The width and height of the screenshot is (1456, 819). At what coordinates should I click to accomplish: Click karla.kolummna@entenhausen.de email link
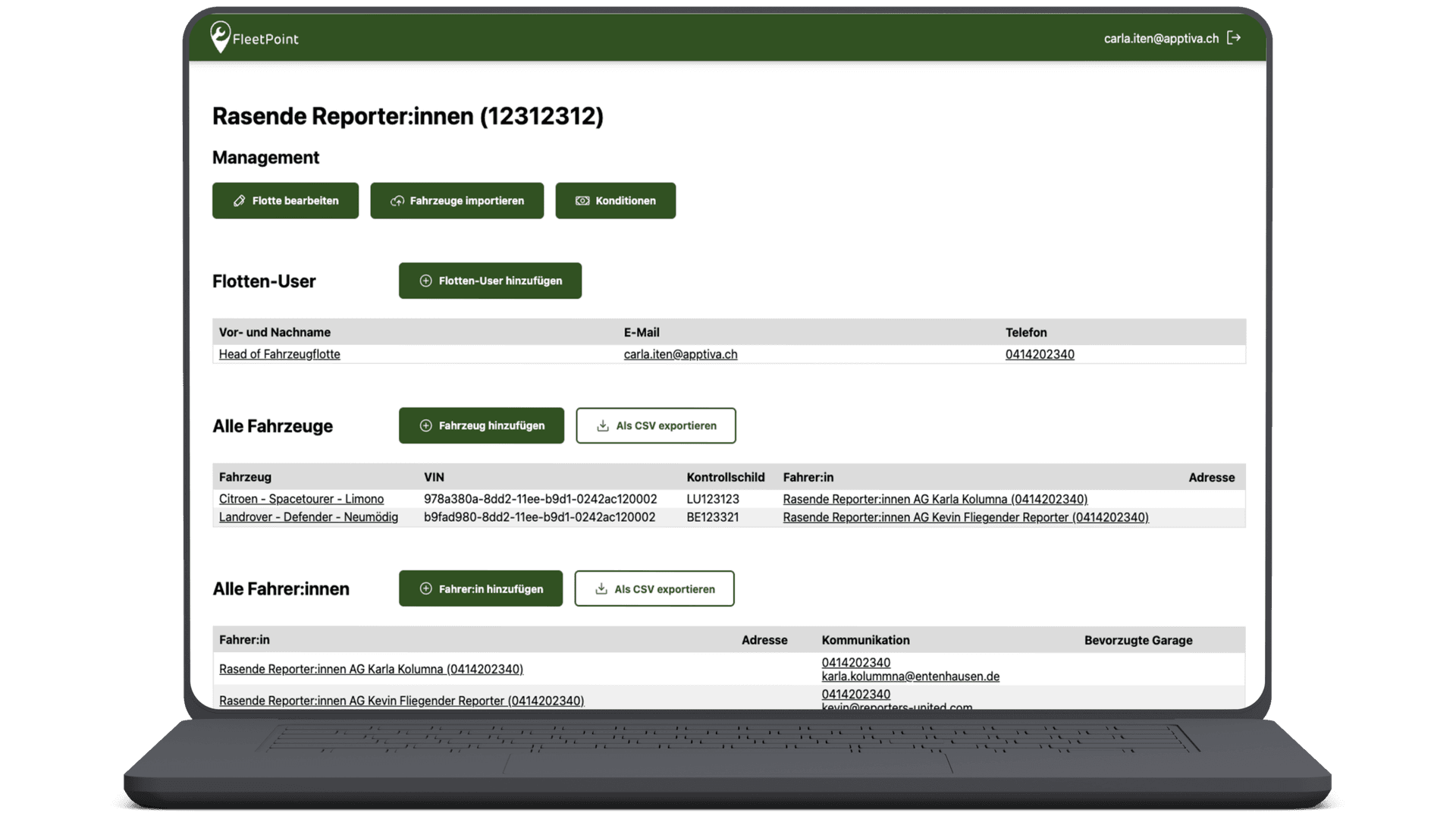(910, 676)
